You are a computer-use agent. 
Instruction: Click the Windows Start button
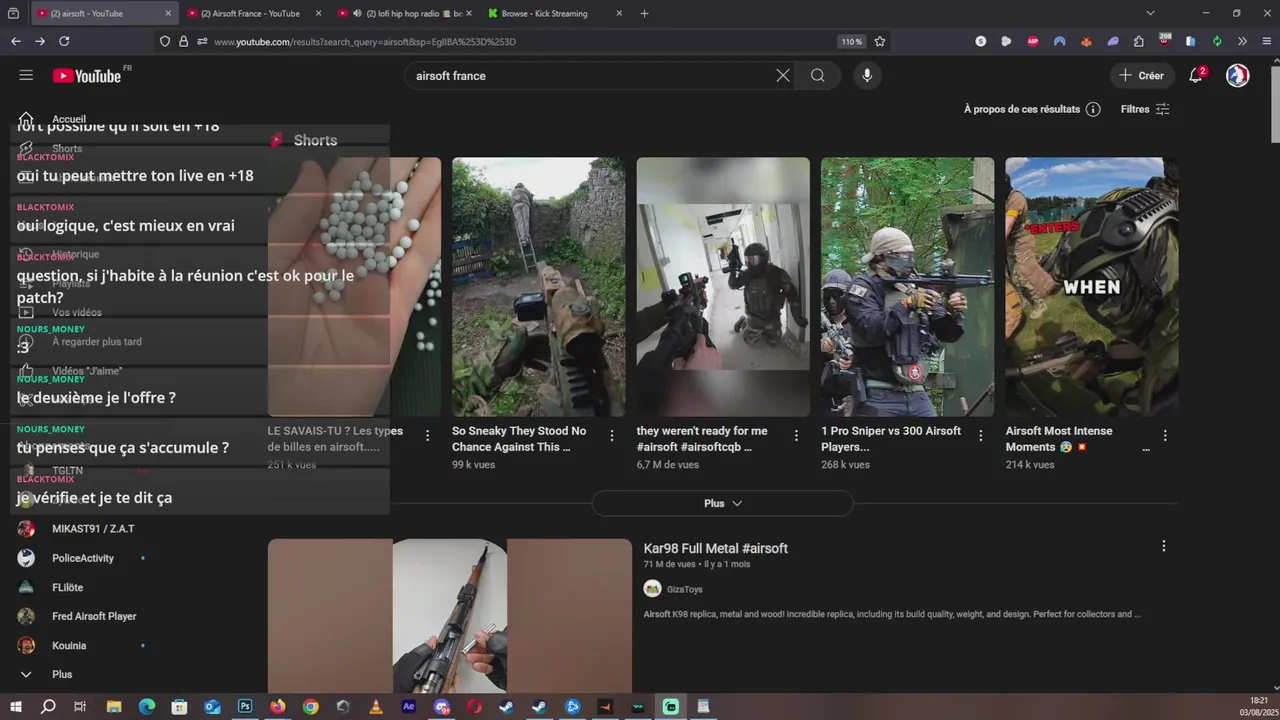pyautogui.click(x=15, y=706)
